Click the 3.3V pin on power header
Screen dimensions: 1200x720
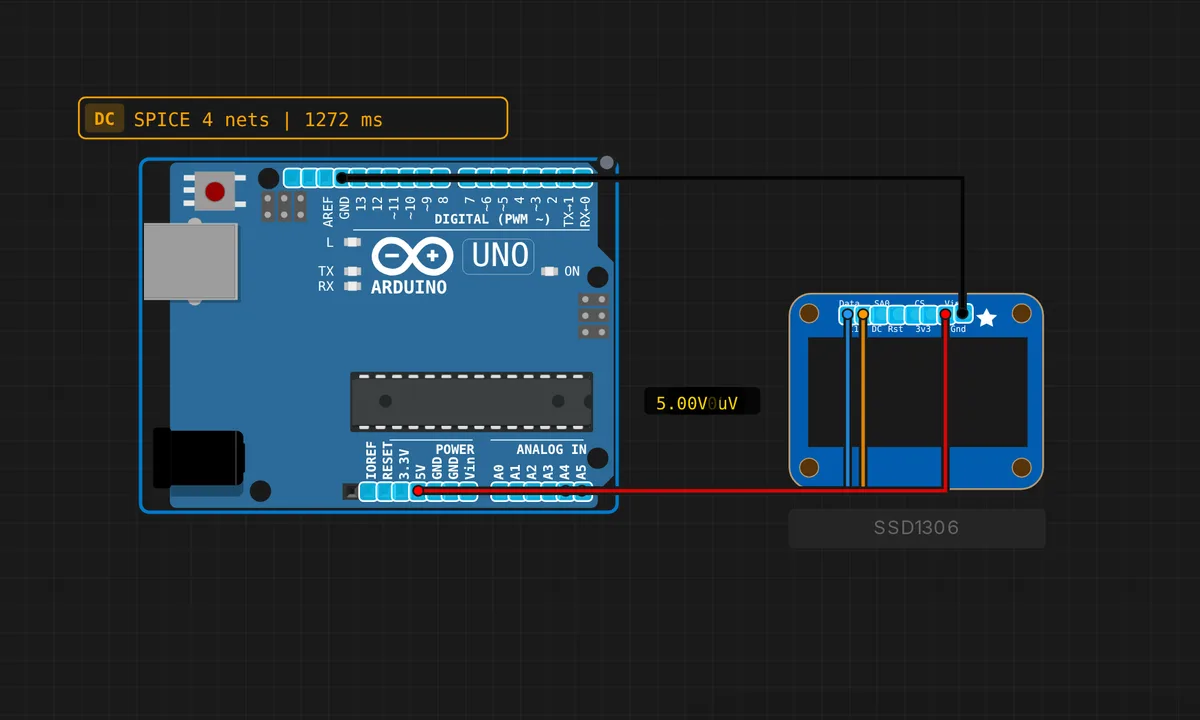pos(401,491)
